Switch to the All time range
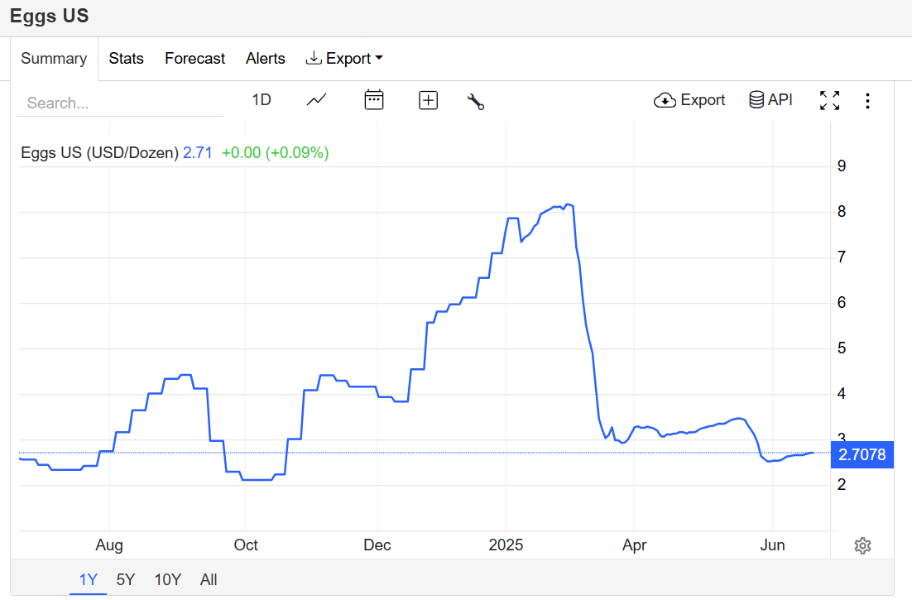This screenshot has width=912, height=600. (x=208, y=580)
